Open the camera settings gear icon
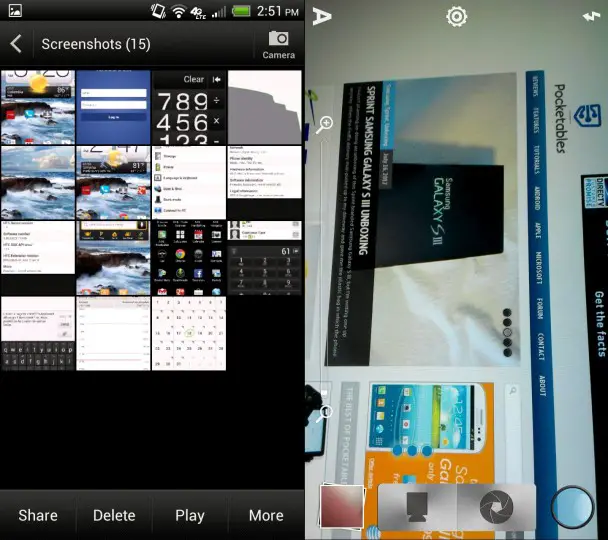Image resolution: width=608 pixels, height=540 pixels. (456, 17)
